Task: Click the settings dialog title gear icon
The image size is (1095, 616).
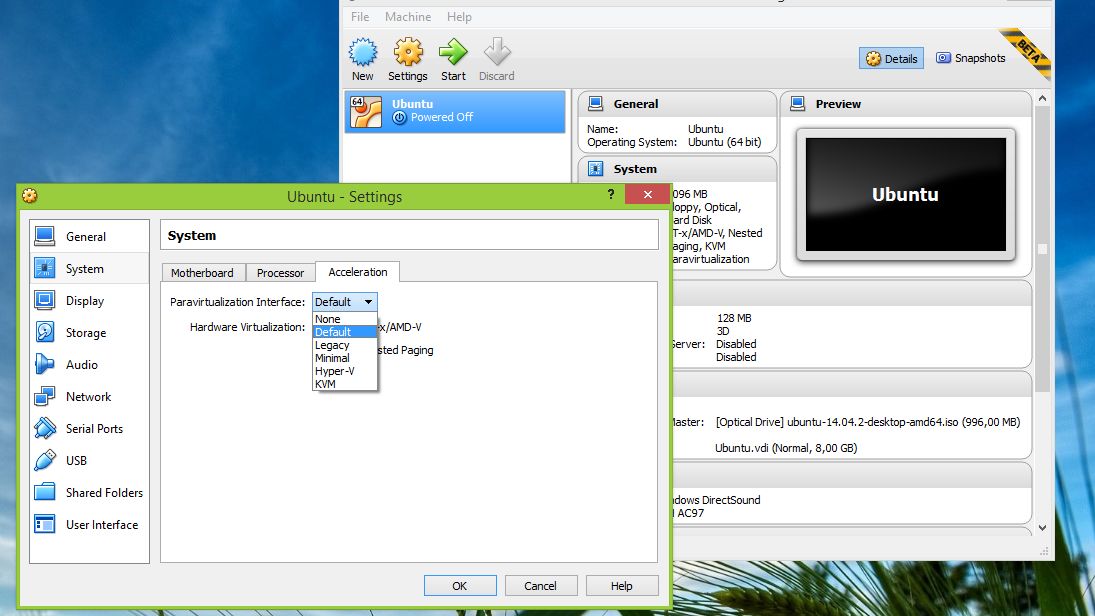Action: coord(29,196)
